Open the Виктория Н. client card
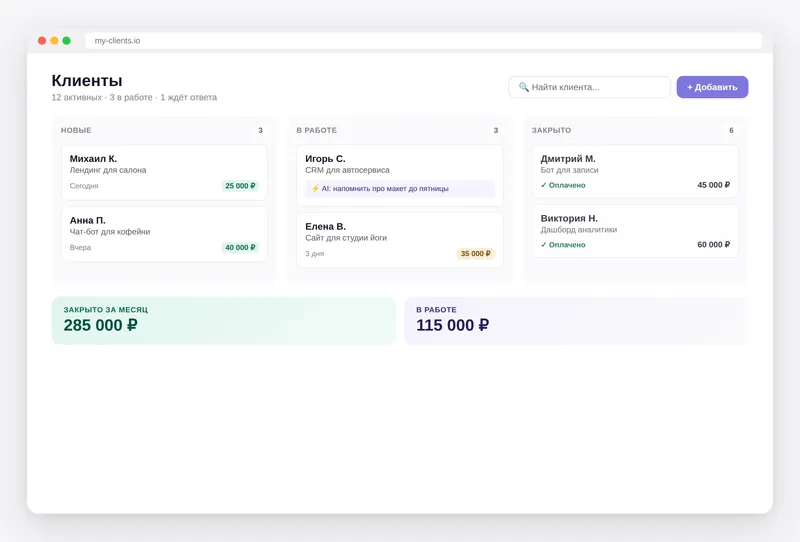800x542 pixels. [635, 231]
